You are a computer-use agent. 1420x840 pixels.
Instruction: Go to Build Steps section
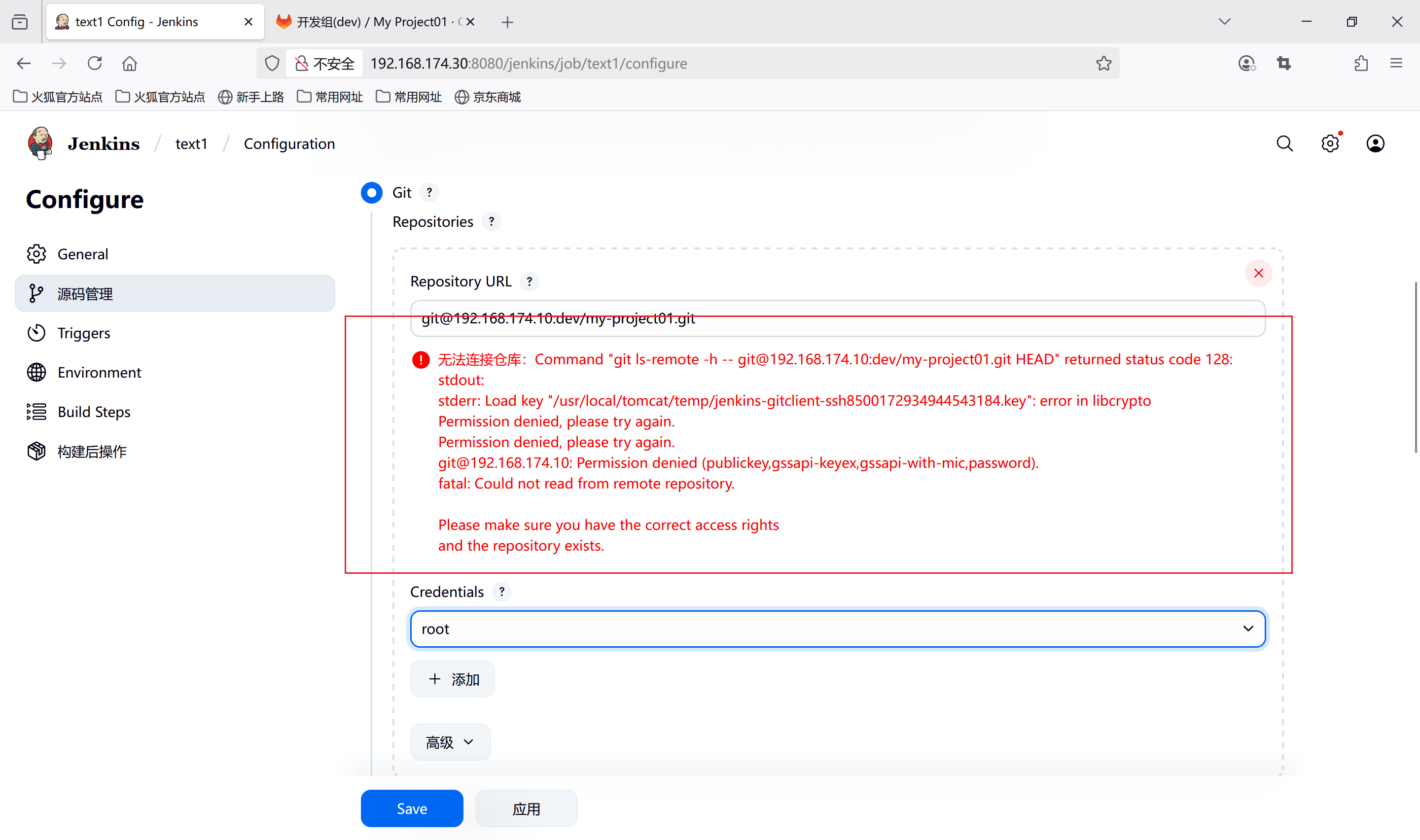click(x=94, y=412)
